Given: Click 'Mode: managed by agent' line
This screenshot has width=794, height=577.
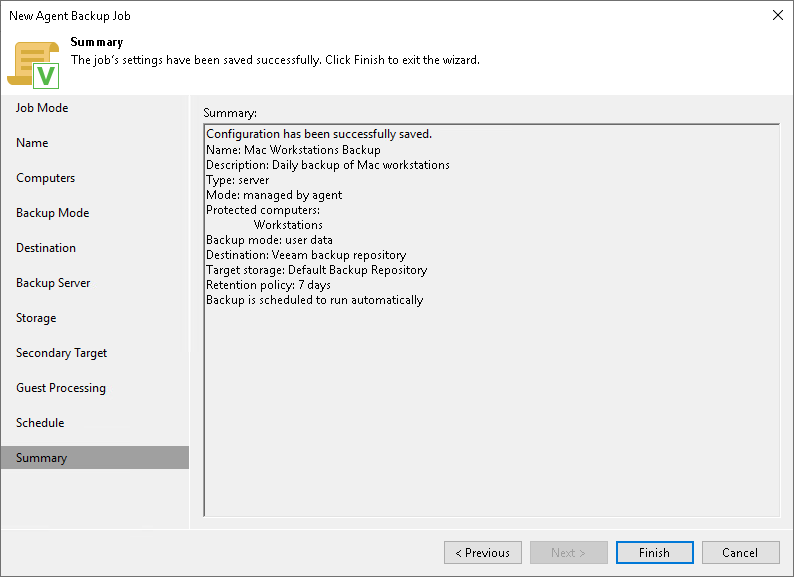Looking at the screenshot, I should [x=274, y=195].
